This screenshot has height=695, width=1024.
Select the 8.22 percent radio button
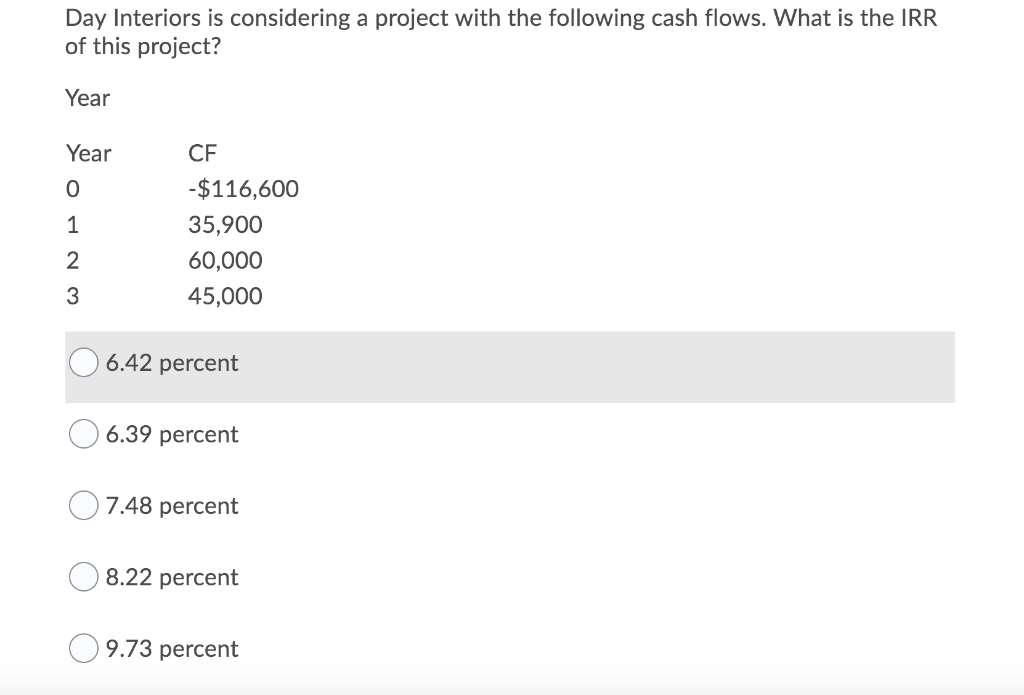pos(84,576)
